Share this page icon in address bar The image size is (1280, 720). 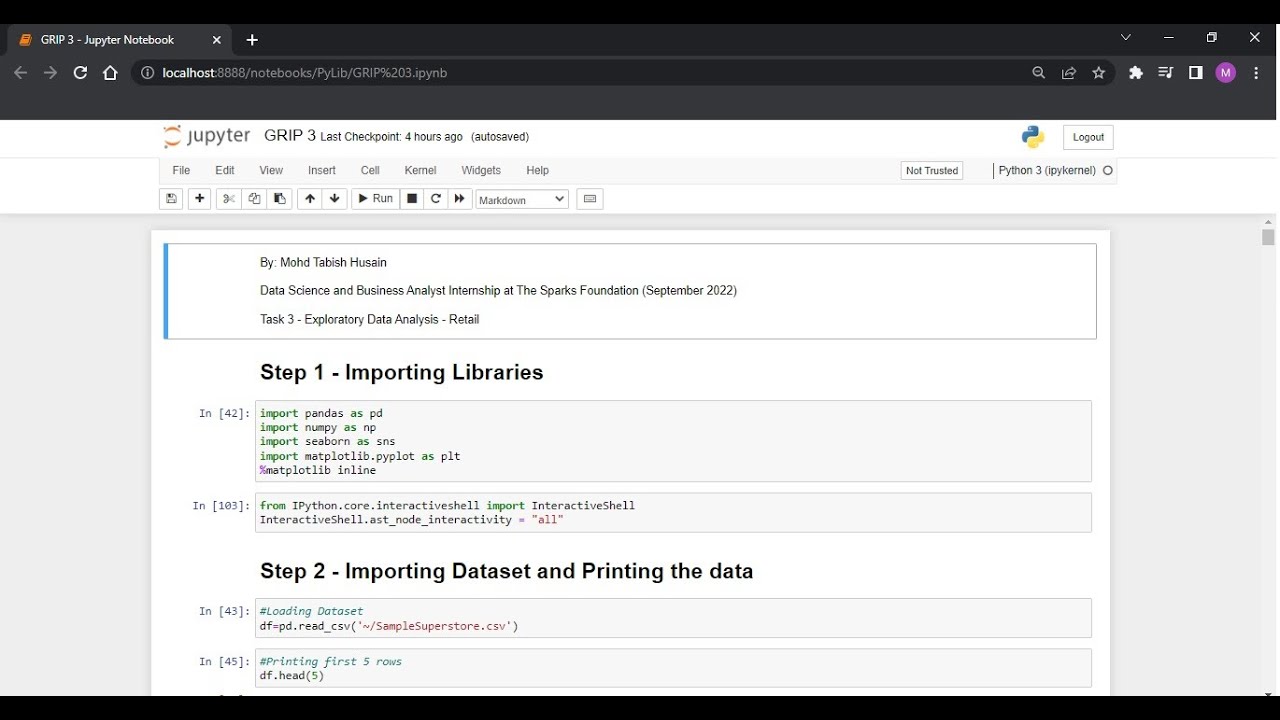tap(1069, 73)
